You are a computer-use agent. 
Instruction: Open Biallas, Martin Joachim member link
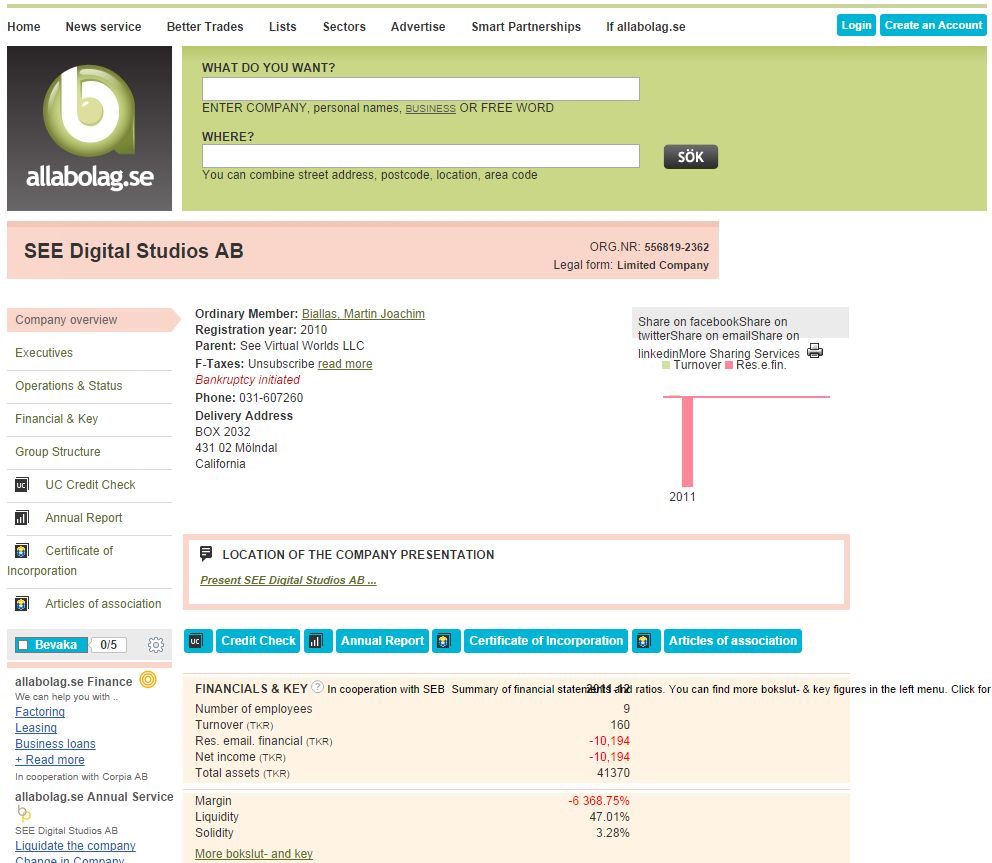coord(363,314)
